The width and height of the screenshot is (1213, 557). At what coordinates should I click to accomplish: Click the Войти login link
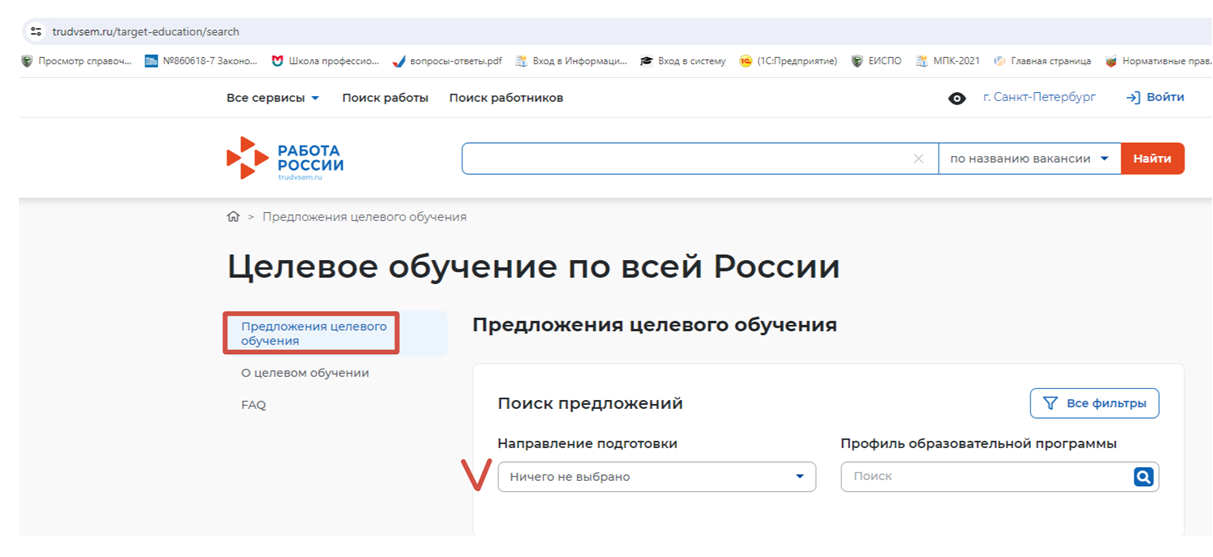[1155, 98]
